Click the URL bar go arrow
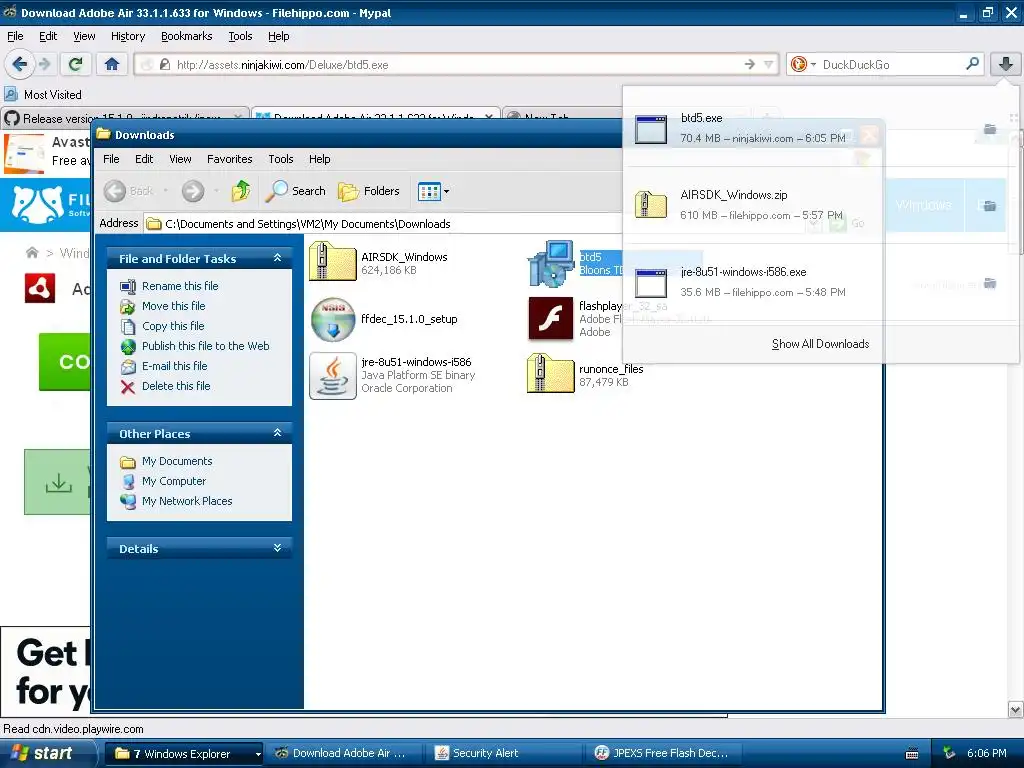 750,64
